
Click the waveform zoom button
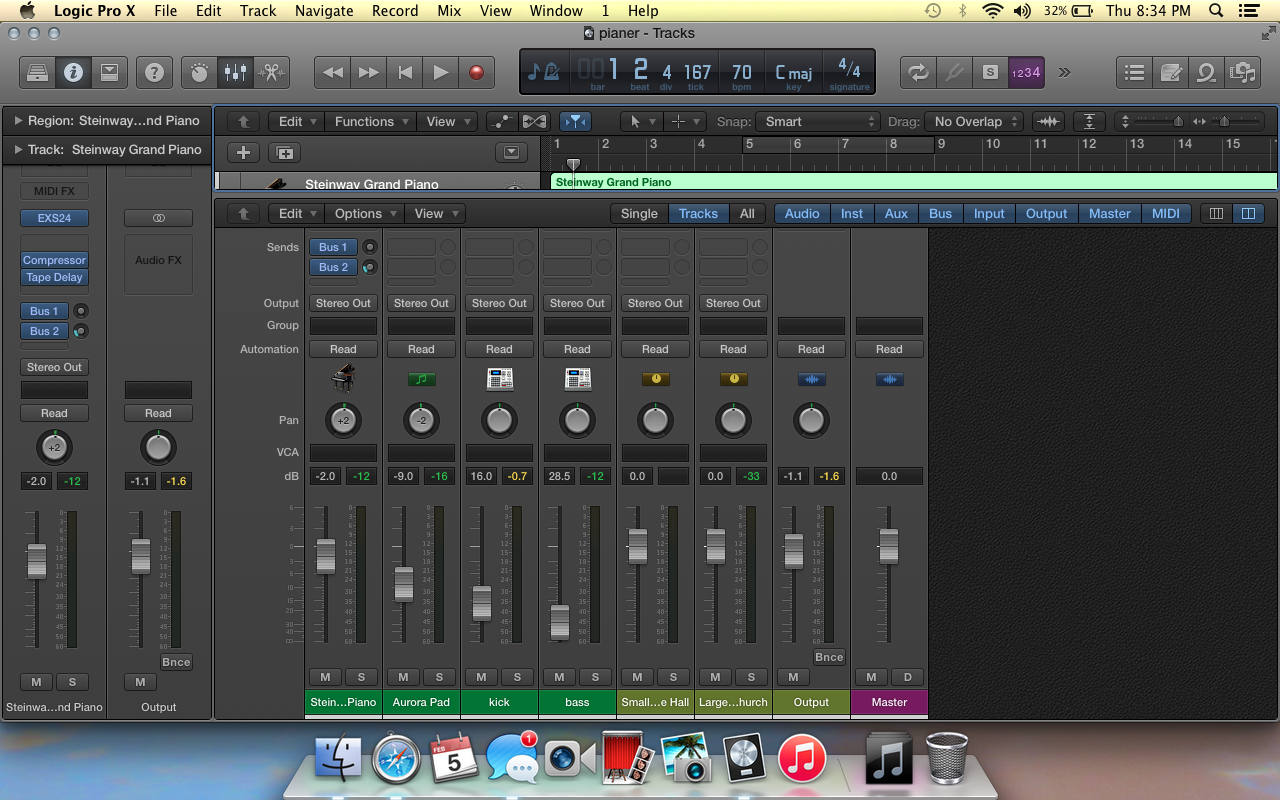tap(1048, 121)
